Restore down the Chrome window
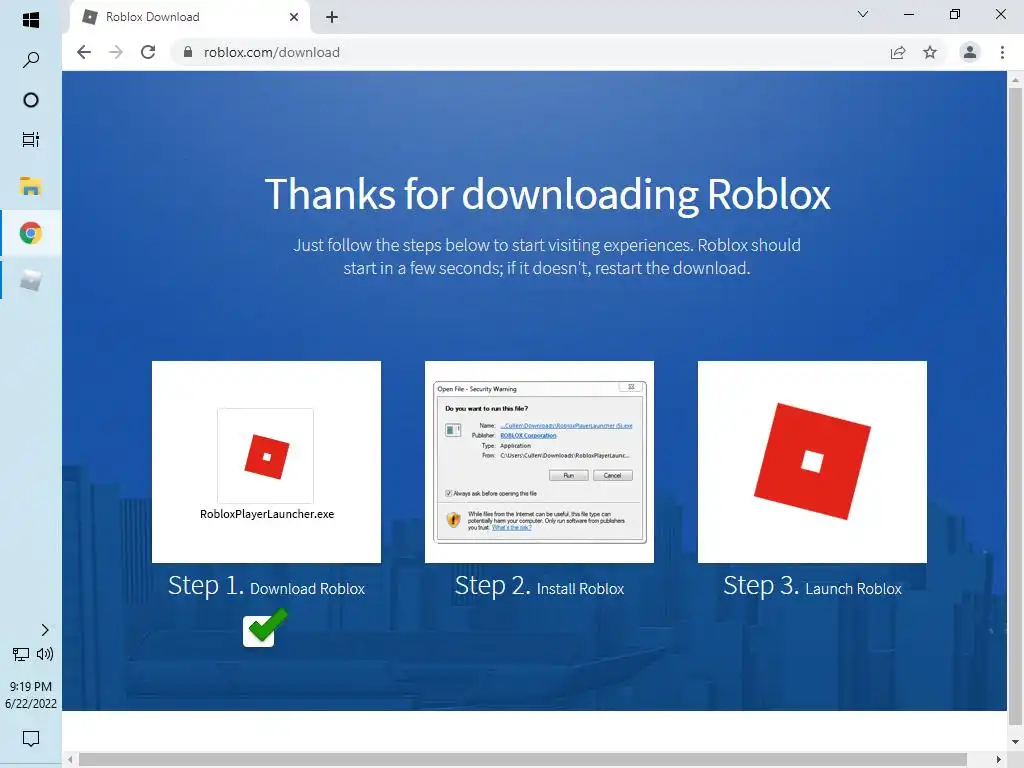 pos(955,14)
